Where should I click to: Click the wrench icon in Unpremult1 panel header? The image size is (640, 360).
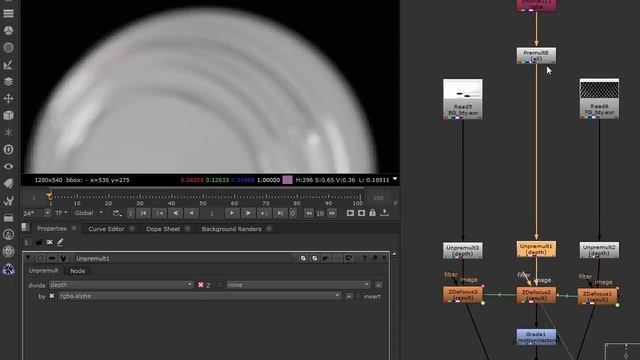[x=63, y=258]
